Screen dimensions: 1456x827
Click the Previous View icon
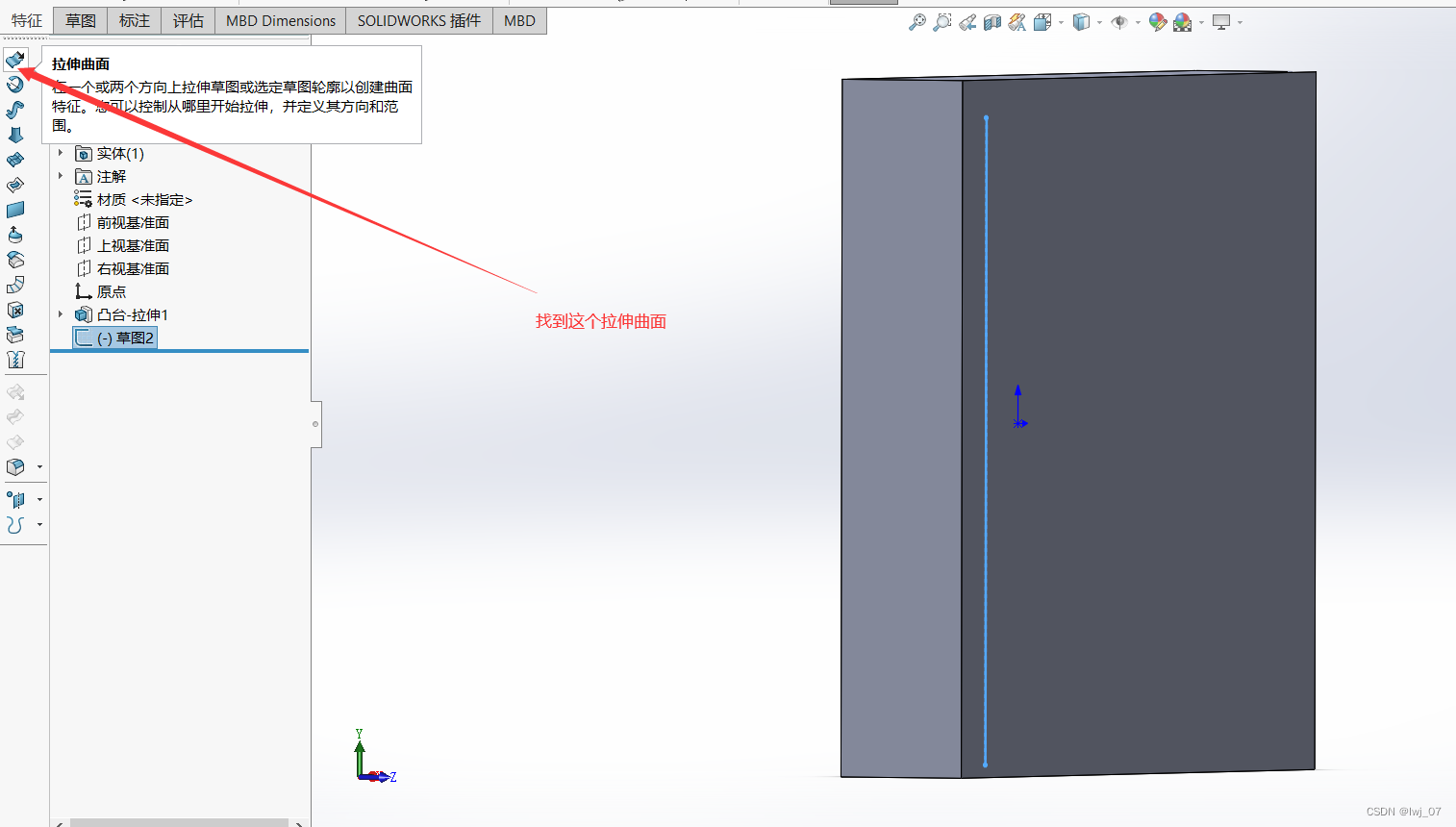pyautogui.click(x=967, y=22)
